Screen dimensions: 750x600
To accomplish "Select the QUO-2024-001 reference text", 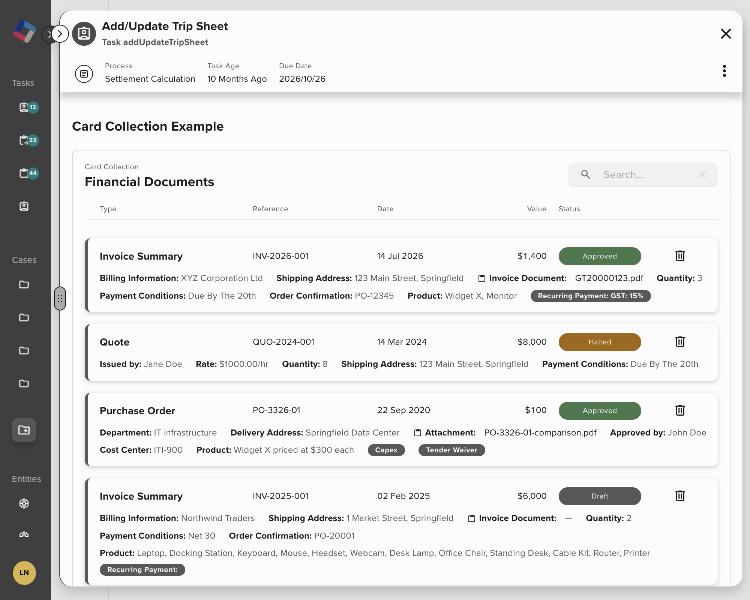I will [283, 342].
